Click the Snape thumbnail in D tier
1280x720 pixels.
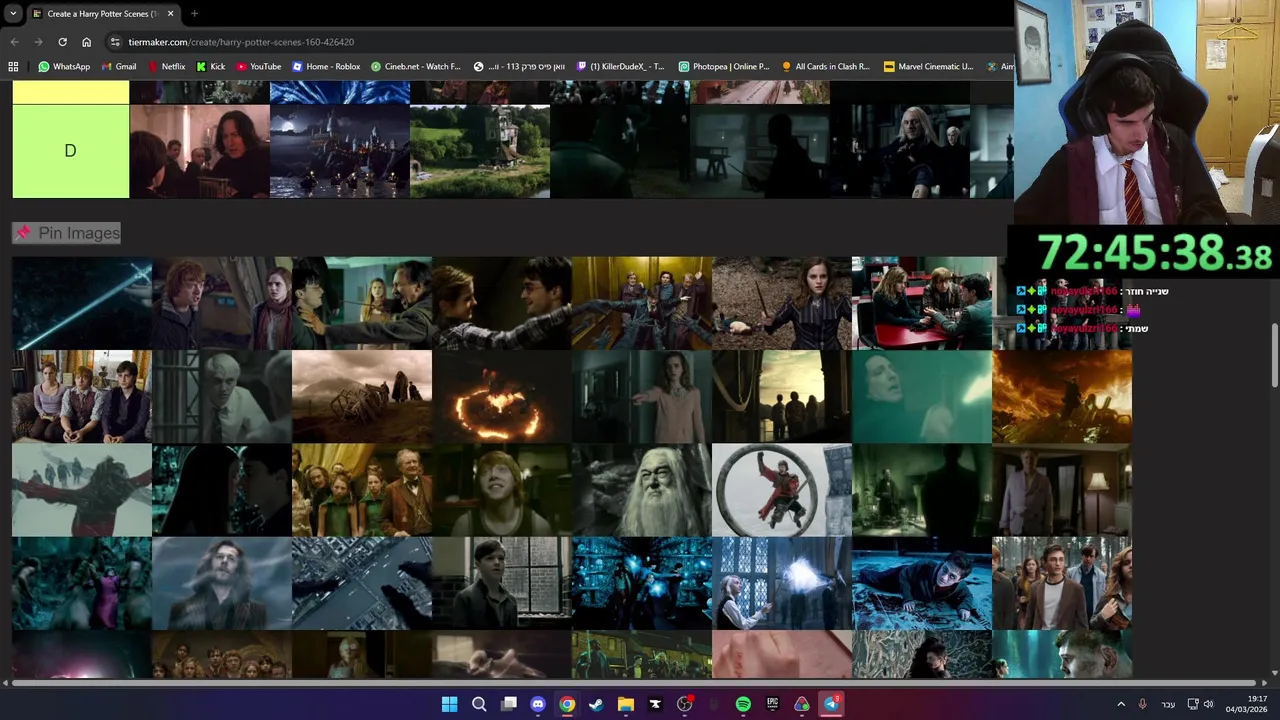pos(200,151)
